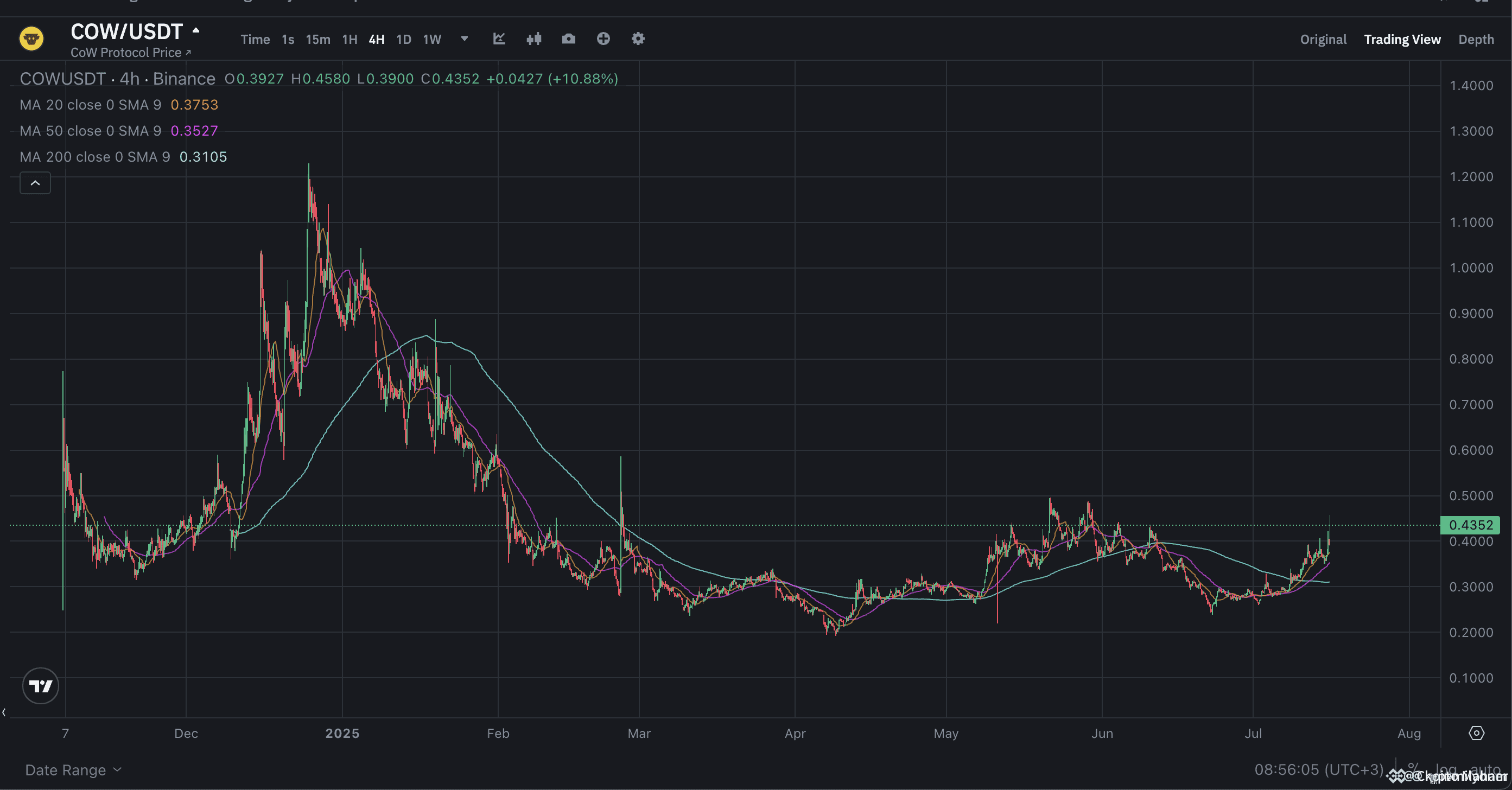This screenshot has width=1512, height=790.
Task: Click the yellow COW coin logo
Action: [31, 39]
